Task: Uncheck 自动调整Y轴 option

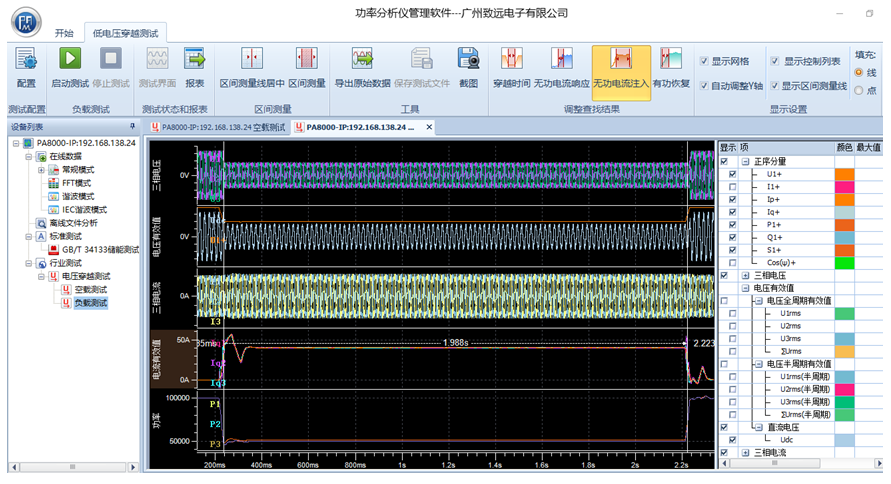Action: pyautogui.click(x=705, y=86)
